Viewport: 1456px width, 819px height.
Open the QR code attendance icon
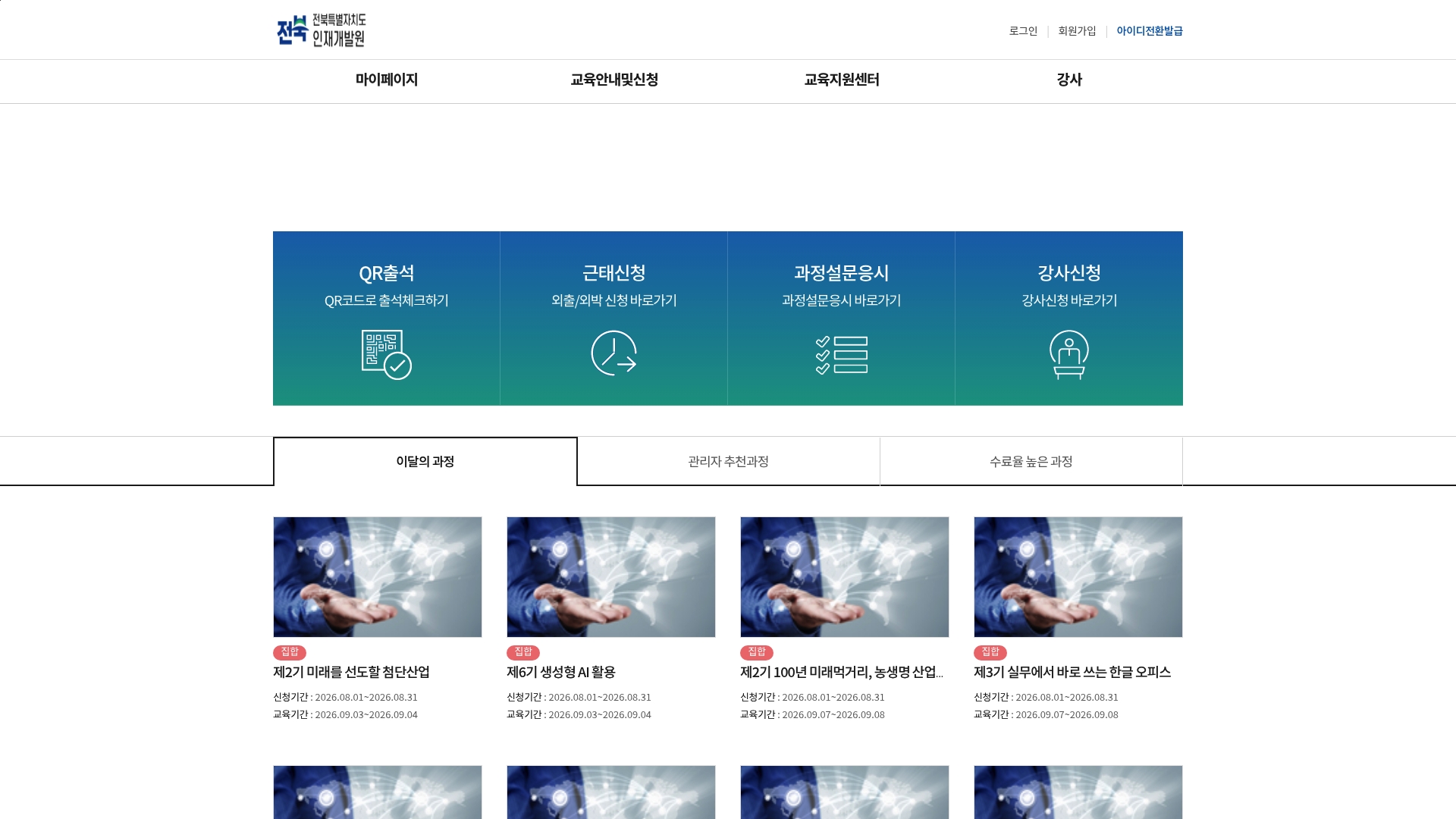[x=387, y=354]
